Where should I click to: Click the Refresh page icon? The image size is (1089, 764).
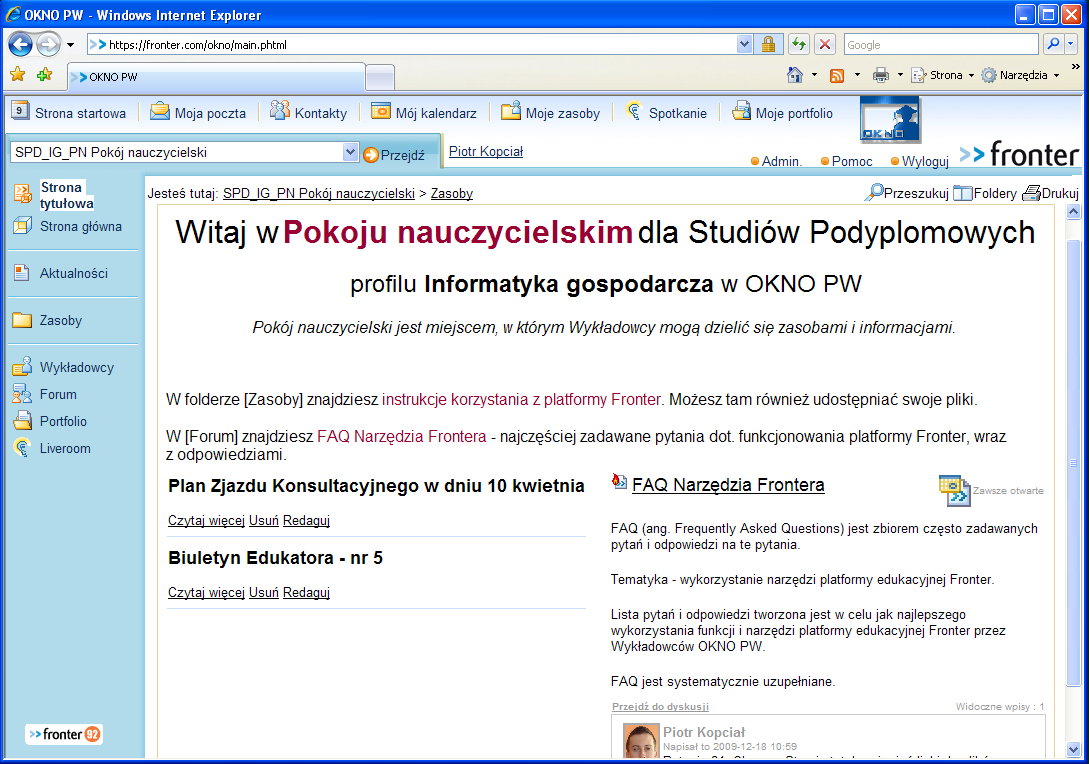click(x=799, y=44)
